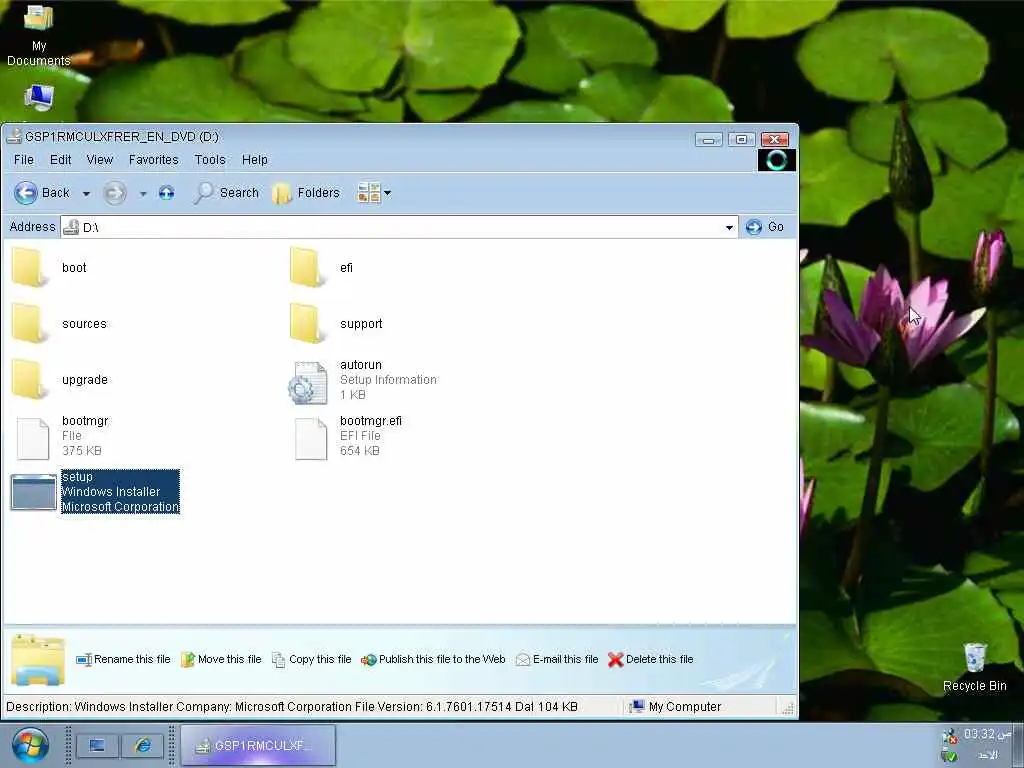Open the Help menu

pyautogui.click(x=255, y=159)
